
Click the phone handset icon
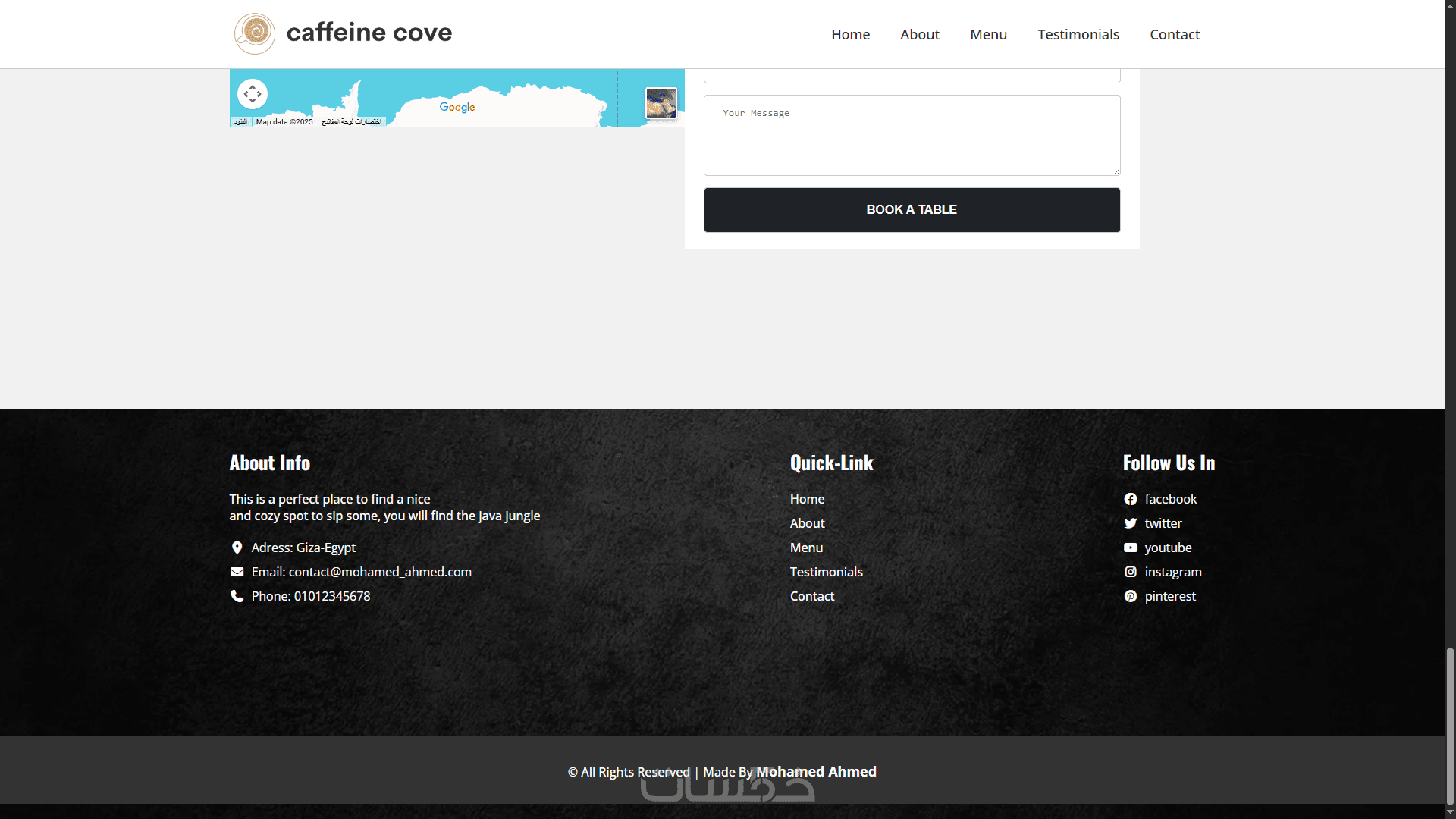(237, 596)
